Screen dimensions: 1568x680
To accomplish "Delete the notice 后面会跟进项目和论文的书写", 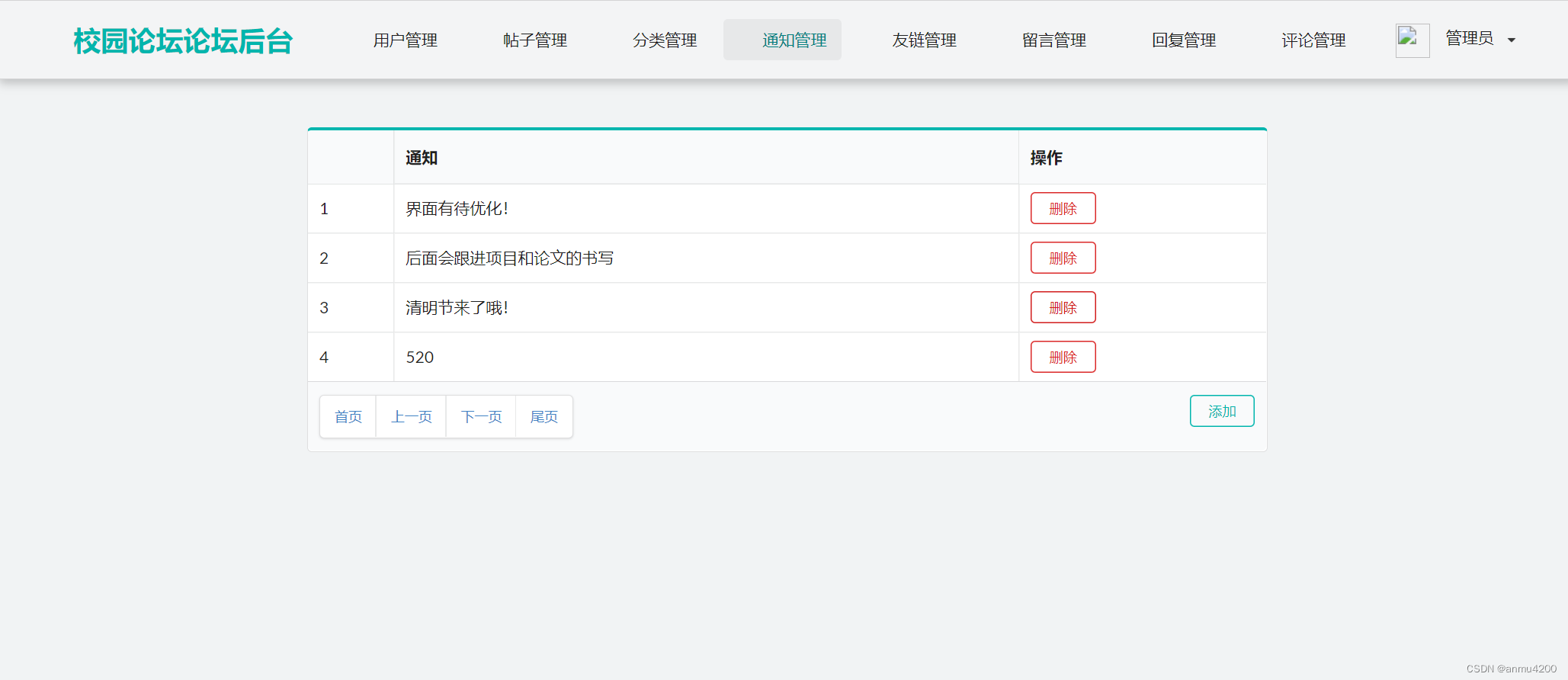I will (1063, 258).
